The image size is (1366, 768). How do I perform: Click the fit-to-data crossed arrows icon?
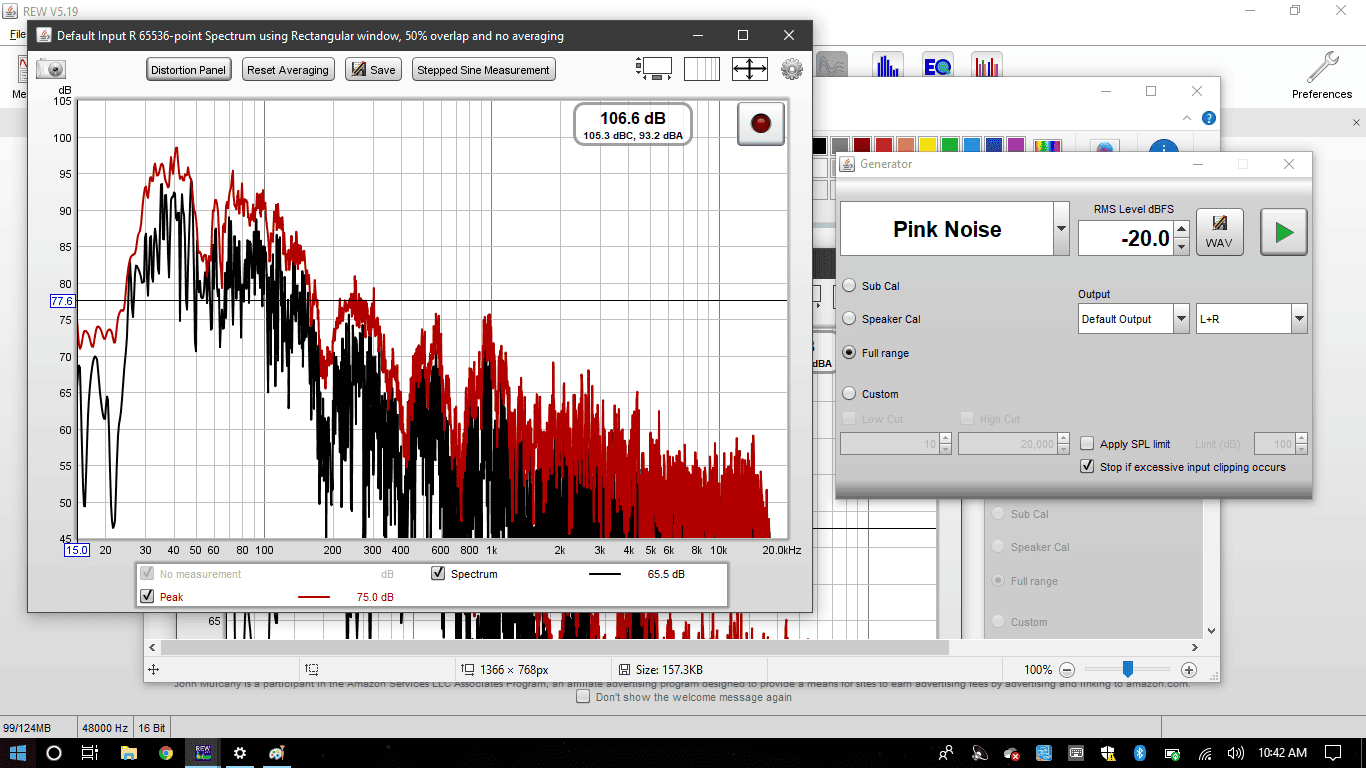coord(749,69)
